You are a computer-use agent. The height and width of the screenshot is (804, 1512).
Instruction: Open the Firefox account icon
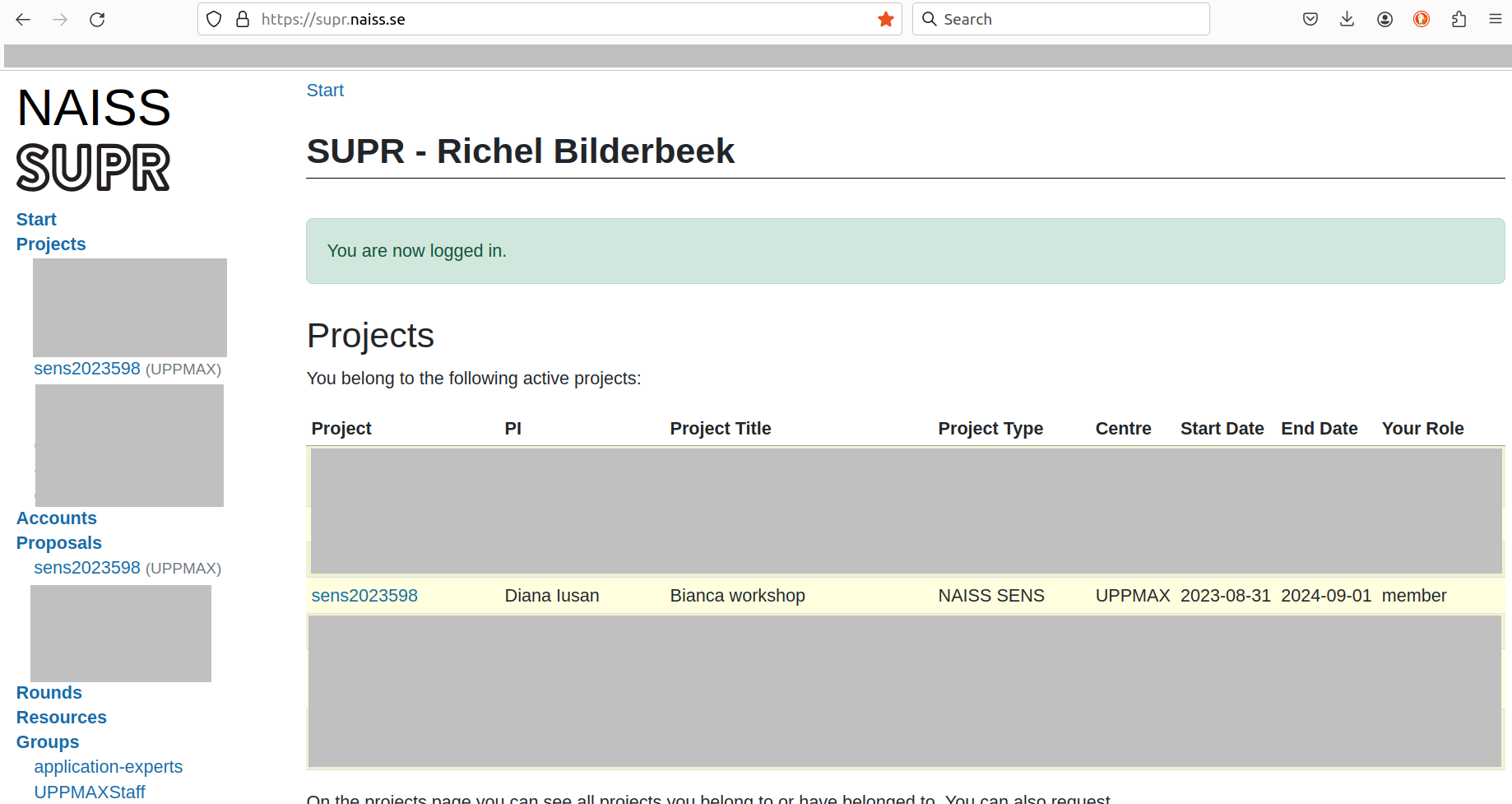[x=1384, y=19]
